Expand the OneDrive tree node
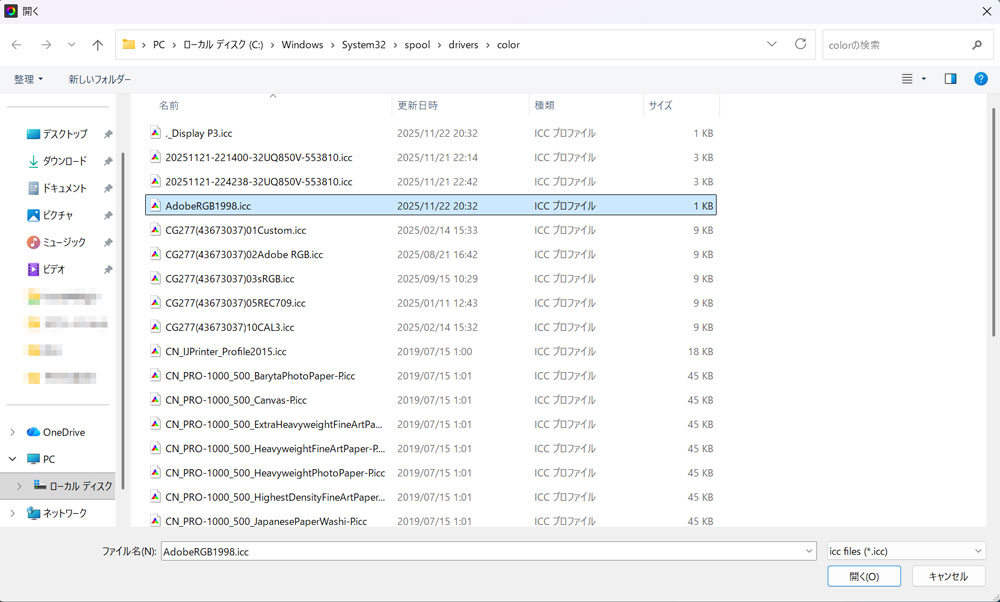 [x=12, y=432]
